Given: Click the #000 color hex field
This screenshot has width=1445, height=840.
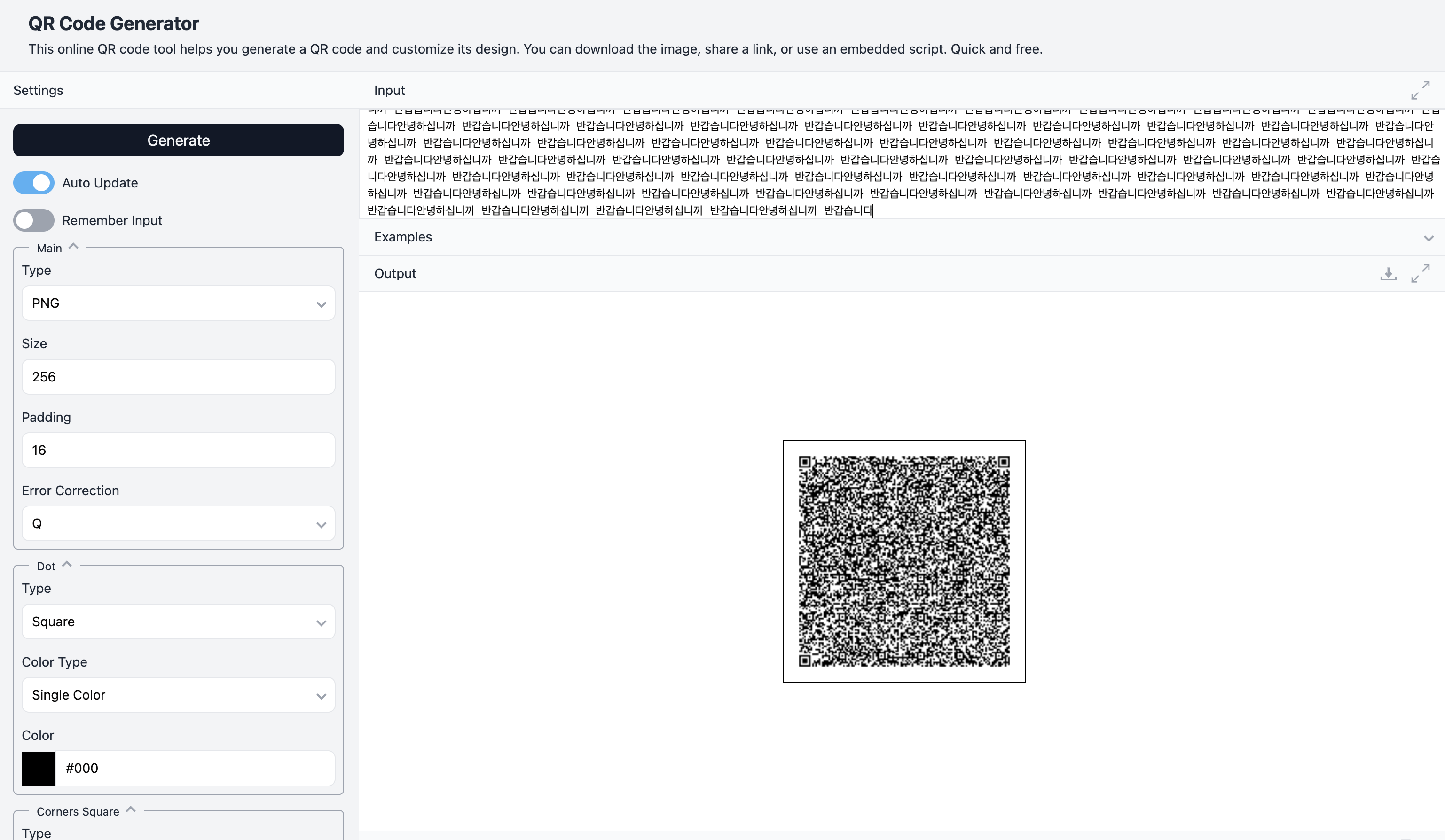Looking at the screenshot, I should point(195,769).
